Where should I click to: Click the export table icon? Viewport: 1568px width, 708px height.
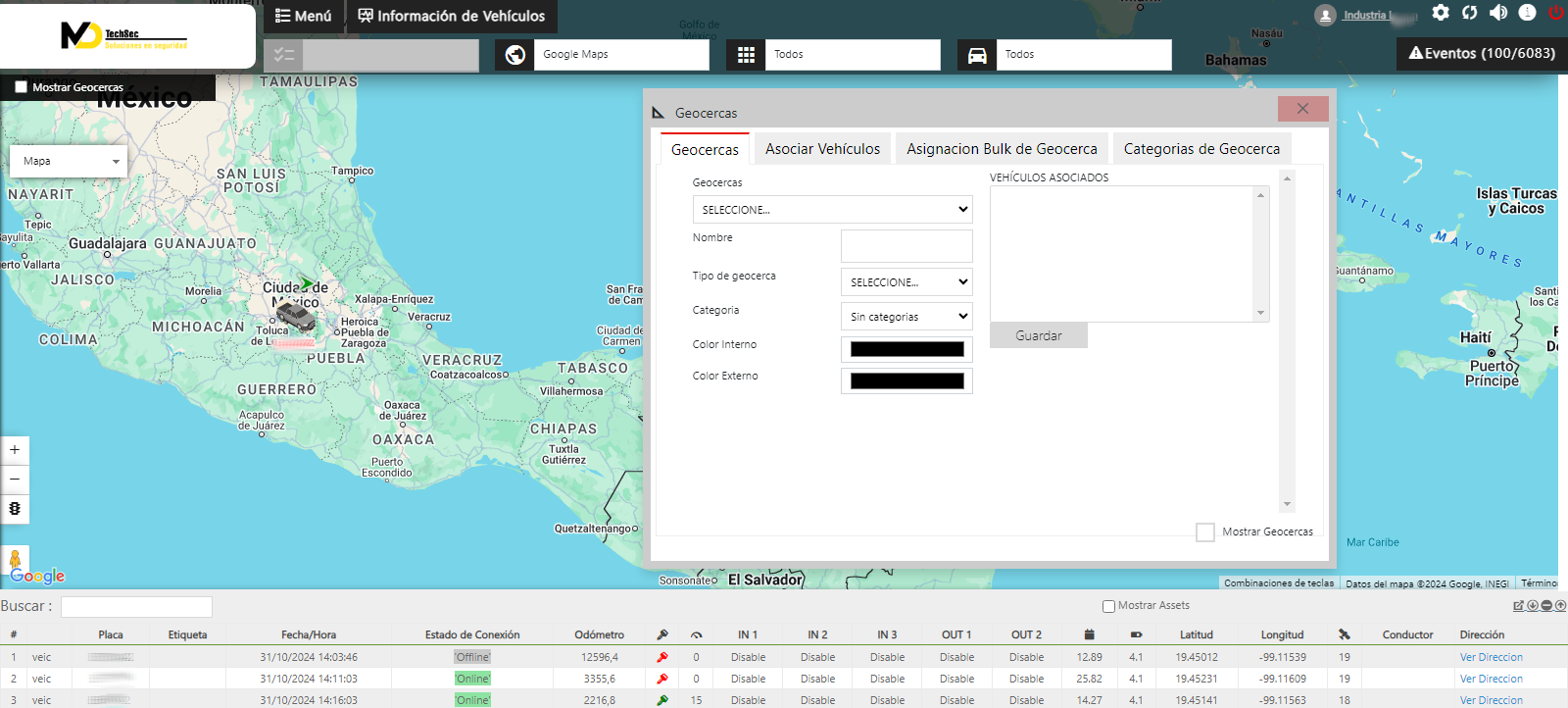click(x=1518, y=606)
